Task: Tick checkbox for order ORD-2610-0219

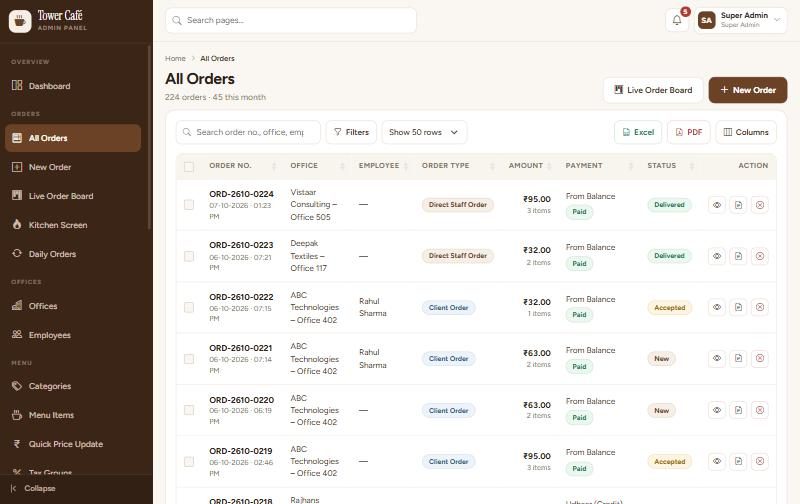Action: coord(189,461)
